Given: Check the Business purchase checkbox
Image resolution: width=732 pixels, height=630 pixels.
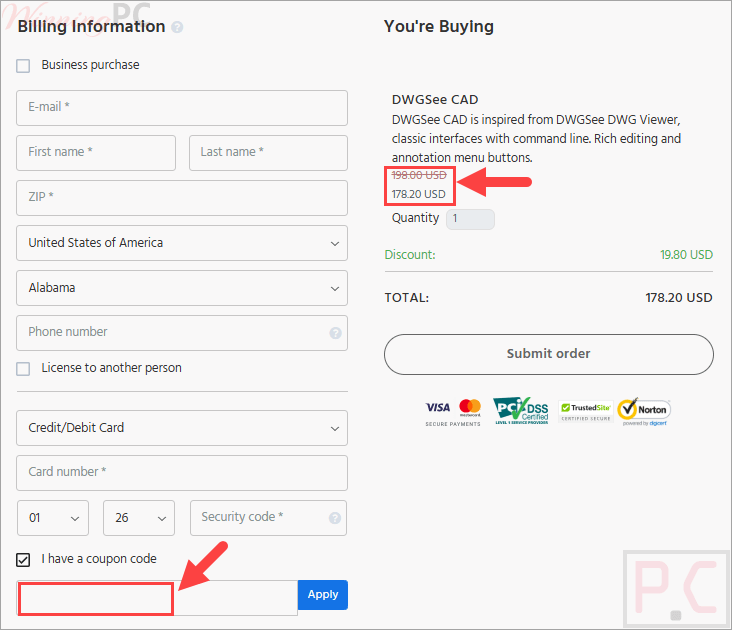Looking at the screenshot, I should (x=23, y=66).
